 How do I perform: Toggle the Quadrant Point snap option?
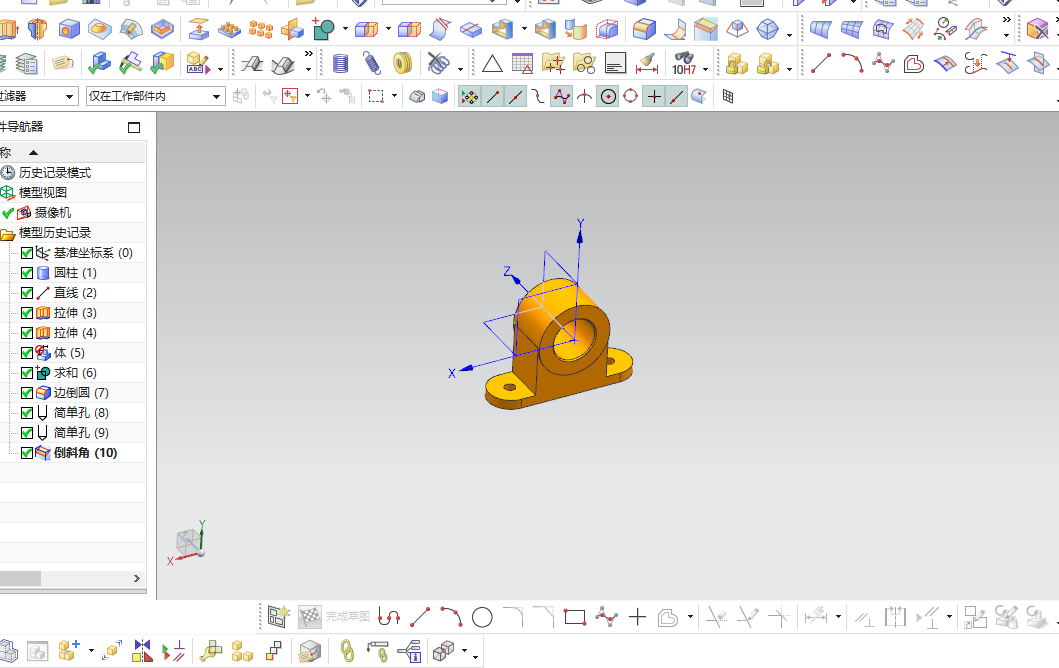click(631, 97)
